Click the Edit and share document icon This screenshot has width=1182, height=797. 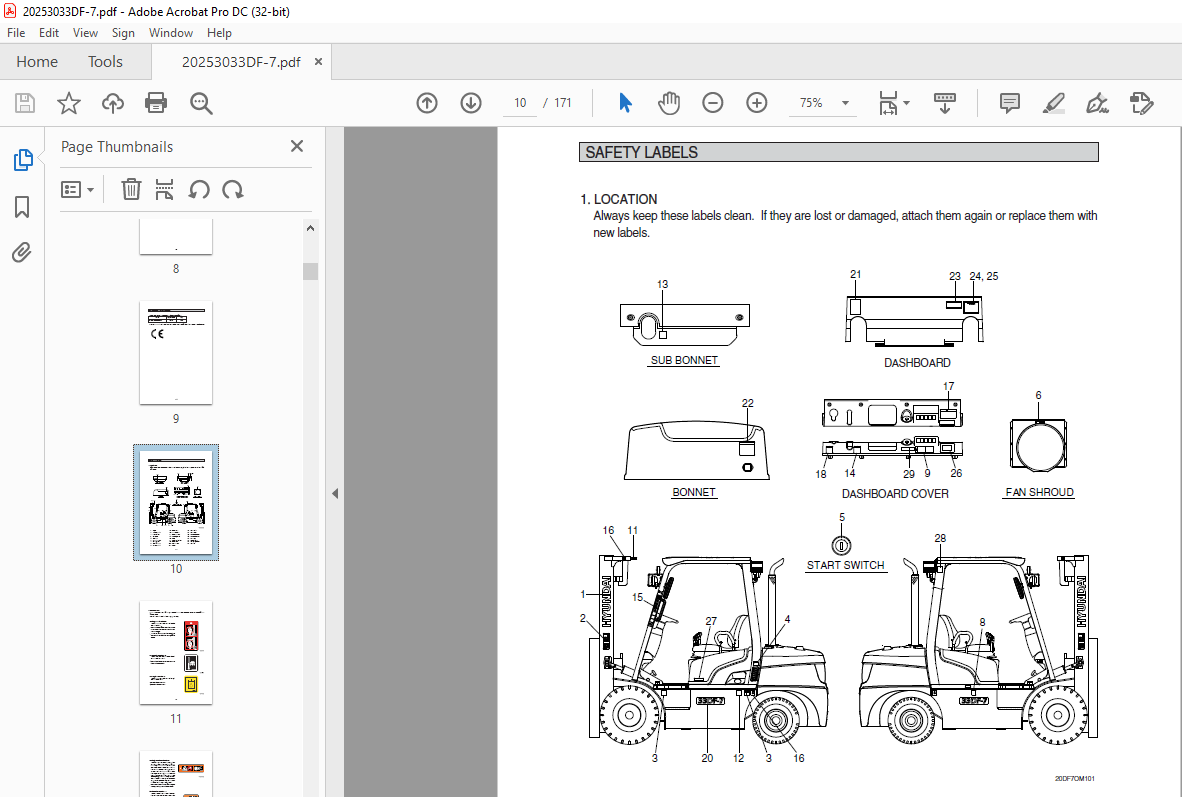pyautogui.click(x=1141, y=103)
